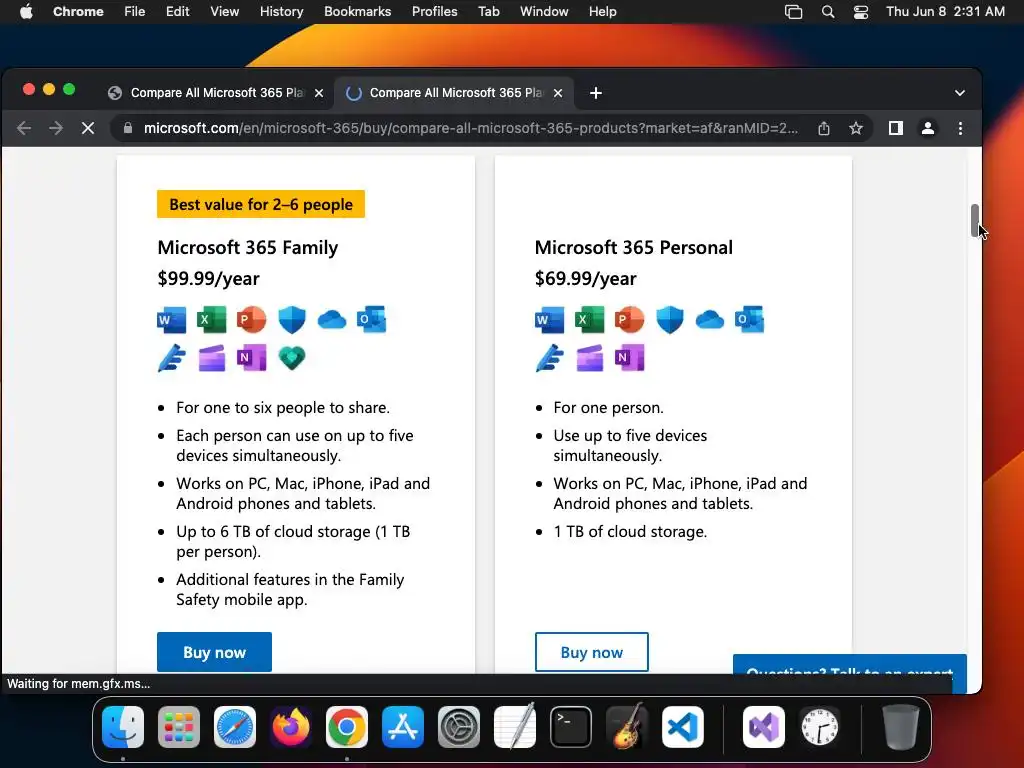Click the Word icon under Microsoft 365 Family
Screen dimensions: 1024x768
pyautogui.click(x=172, y=320)
